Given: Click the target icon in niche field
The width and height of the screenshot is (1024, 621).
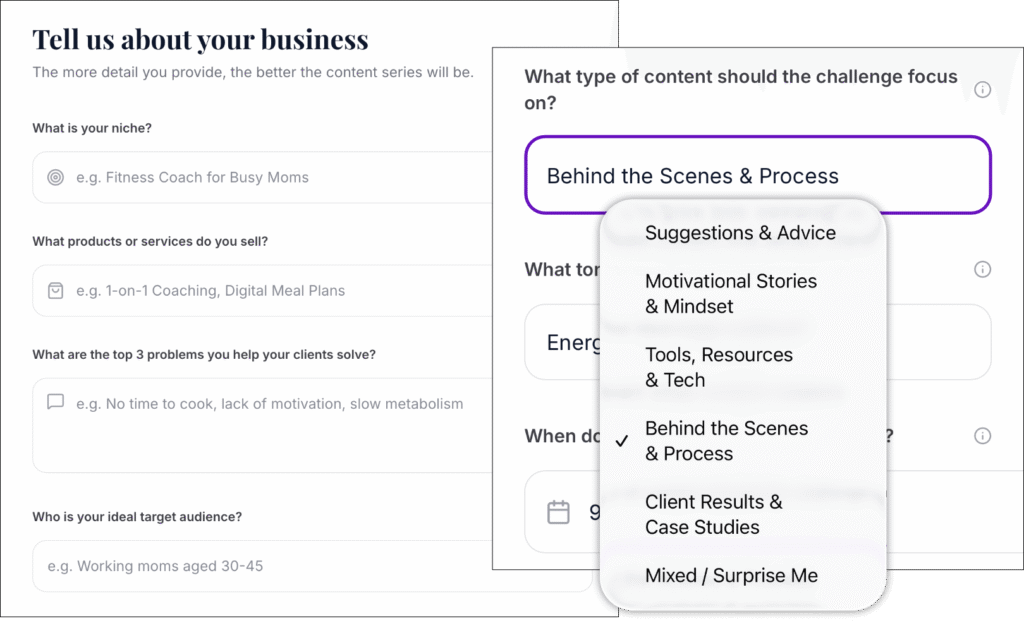Looking at the screenshot, I should pos(56,178).
